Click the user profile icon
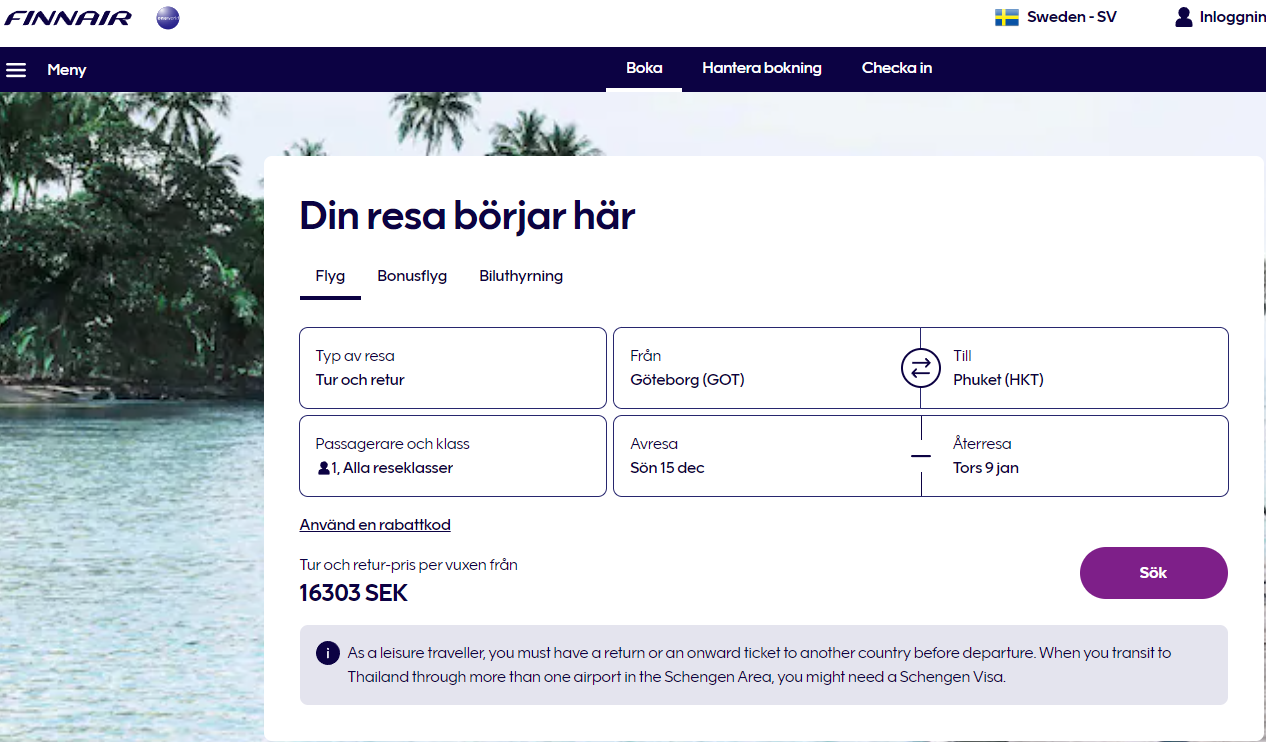This screenshot has width=1266, height=742. [x=1184, y=17]
